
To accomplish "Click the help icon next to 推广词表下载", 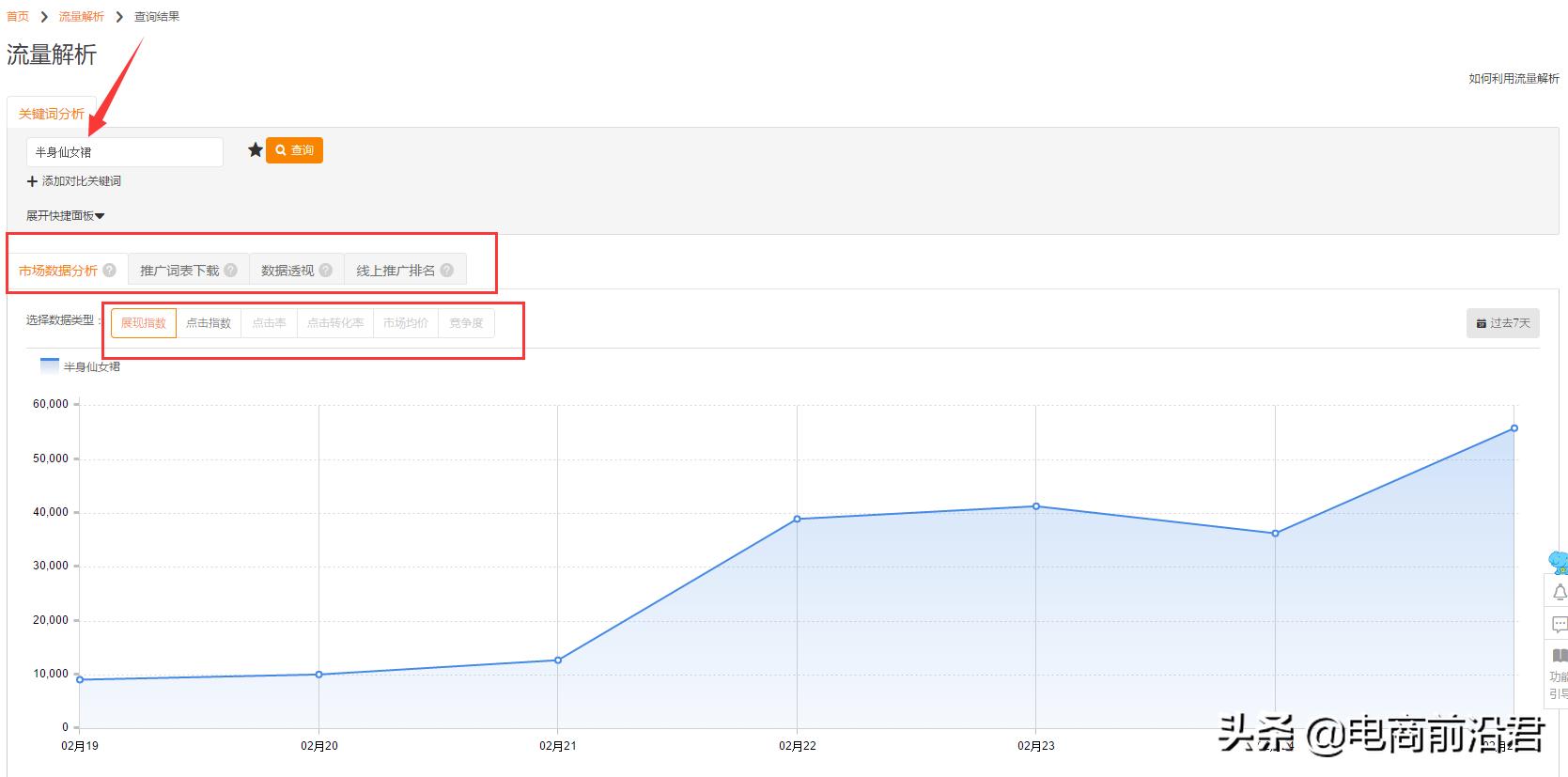I will point(231,271).
